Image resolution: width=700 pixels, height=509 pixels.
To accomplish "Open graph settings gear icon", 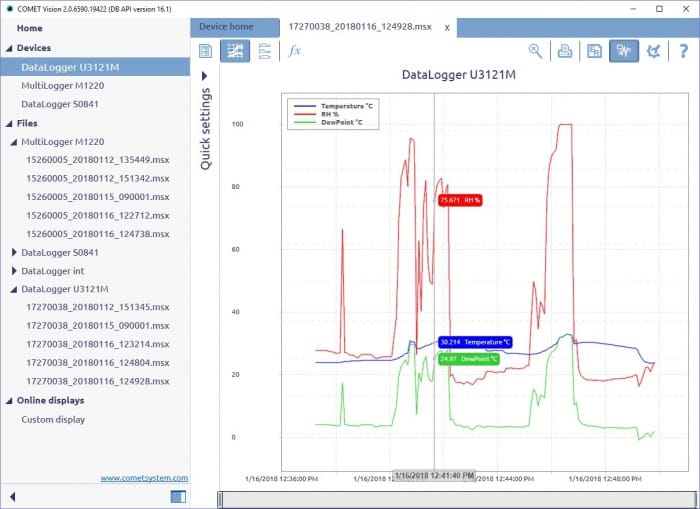I will click(654, 51).
